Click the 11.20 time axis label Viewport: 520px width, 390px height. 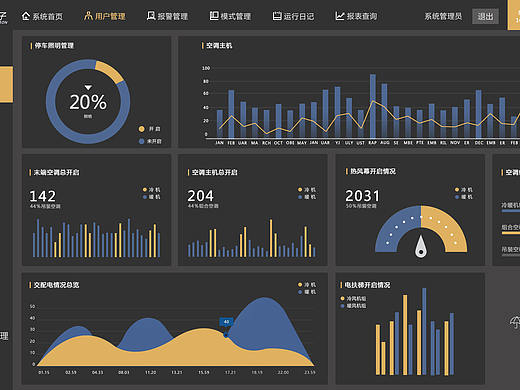[150, 372]
